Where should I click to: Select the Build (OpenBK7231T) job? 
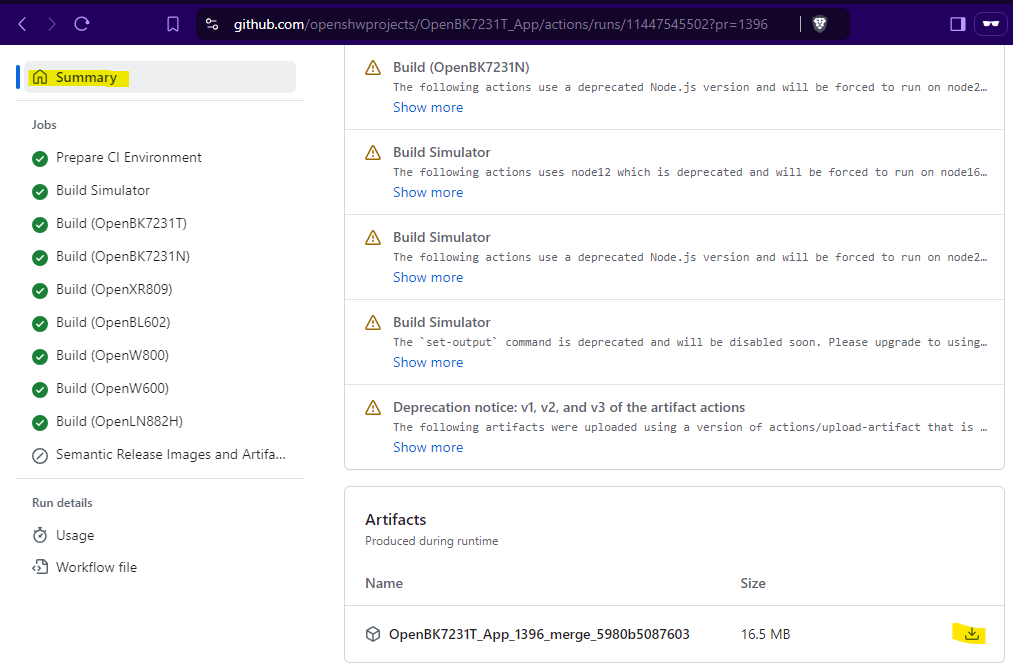pos(109,224)
